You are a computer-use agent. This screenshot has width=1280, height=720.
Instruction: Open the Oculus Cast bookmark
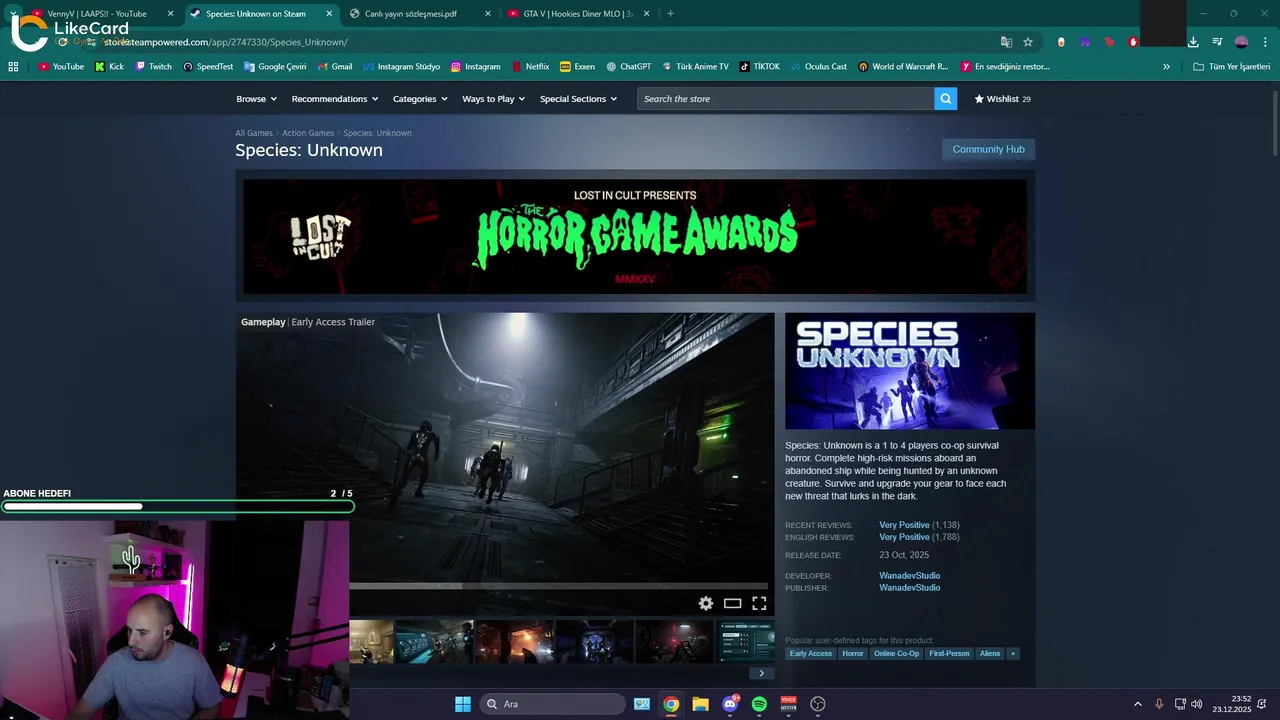(x=818, y=67)
